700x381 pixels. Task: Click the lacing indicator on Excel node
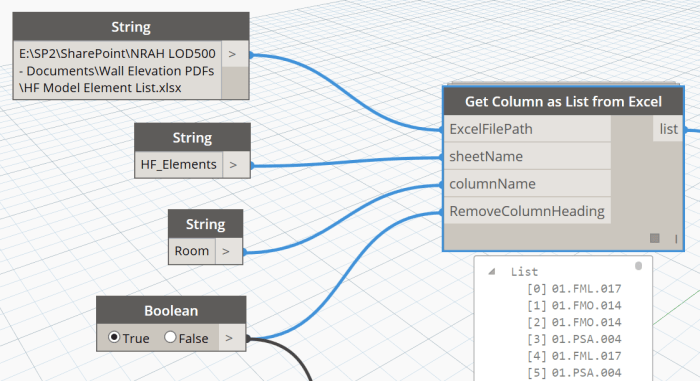676,239
